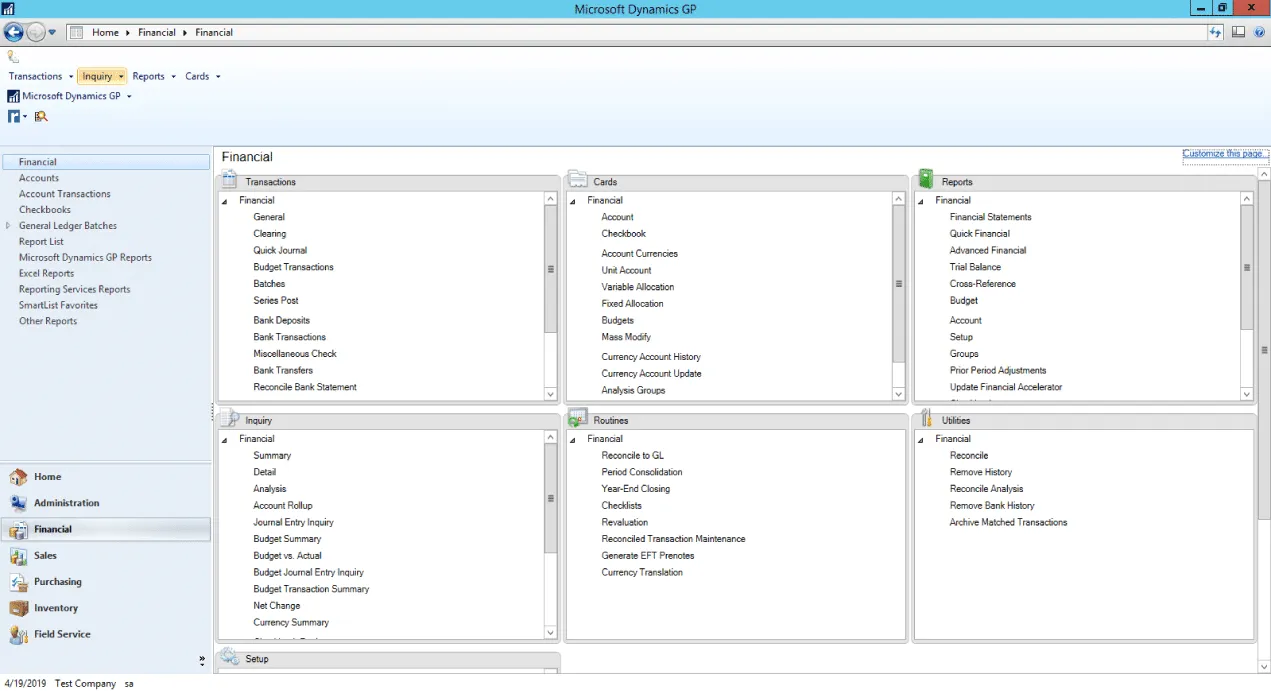Select the Home navigation pane
The width and height of the screenshot is (1271, 691).
[x=48, y=476]
